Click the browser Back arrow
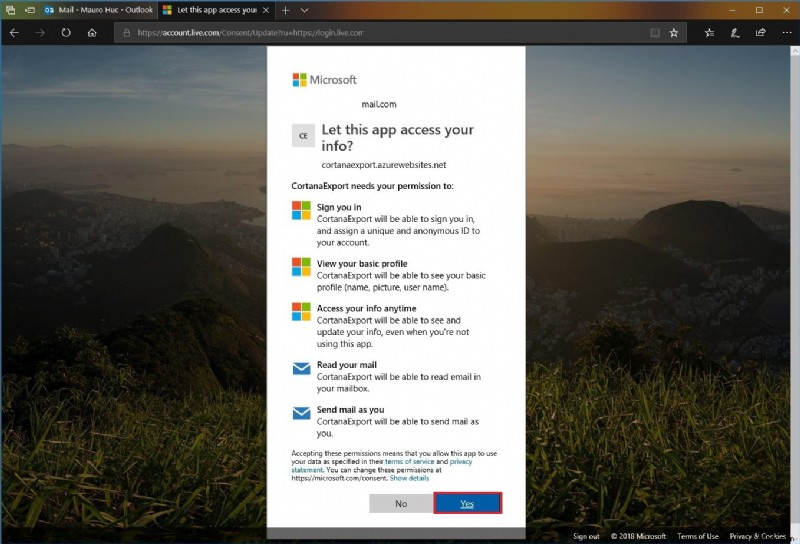This screenshot has height=544, width=800. point(14,33)
